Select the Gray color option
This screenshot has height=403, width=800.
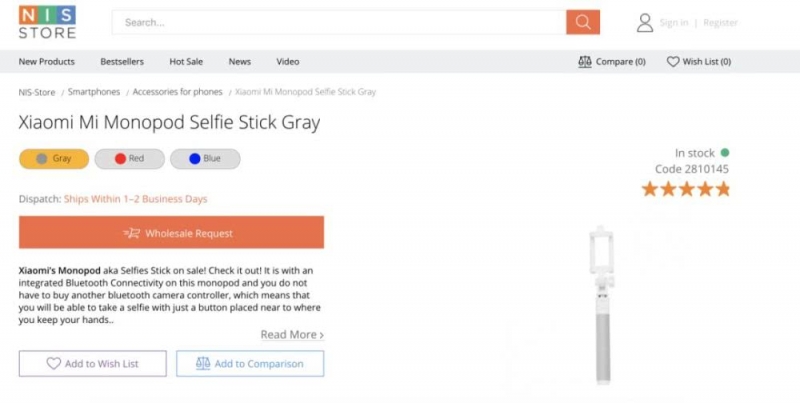point(54,159)
